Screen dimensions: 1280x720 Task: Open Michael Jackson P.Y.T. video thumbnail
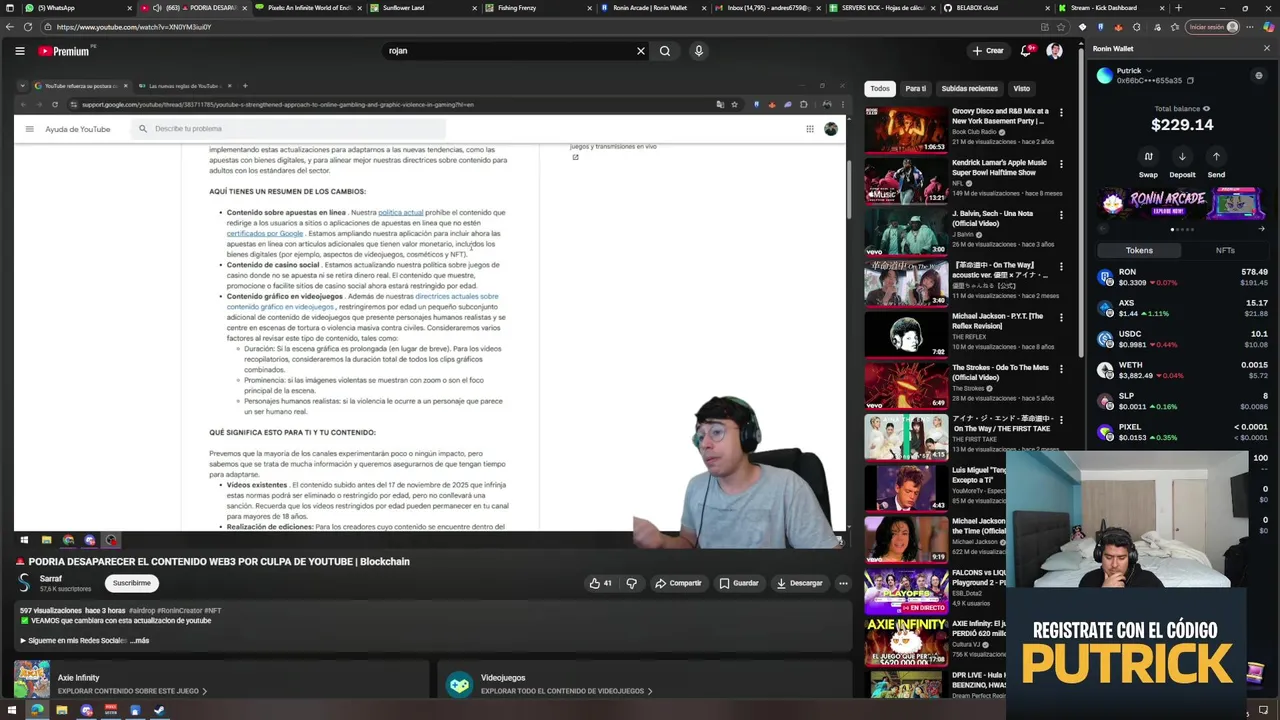(x=906, y=334)
